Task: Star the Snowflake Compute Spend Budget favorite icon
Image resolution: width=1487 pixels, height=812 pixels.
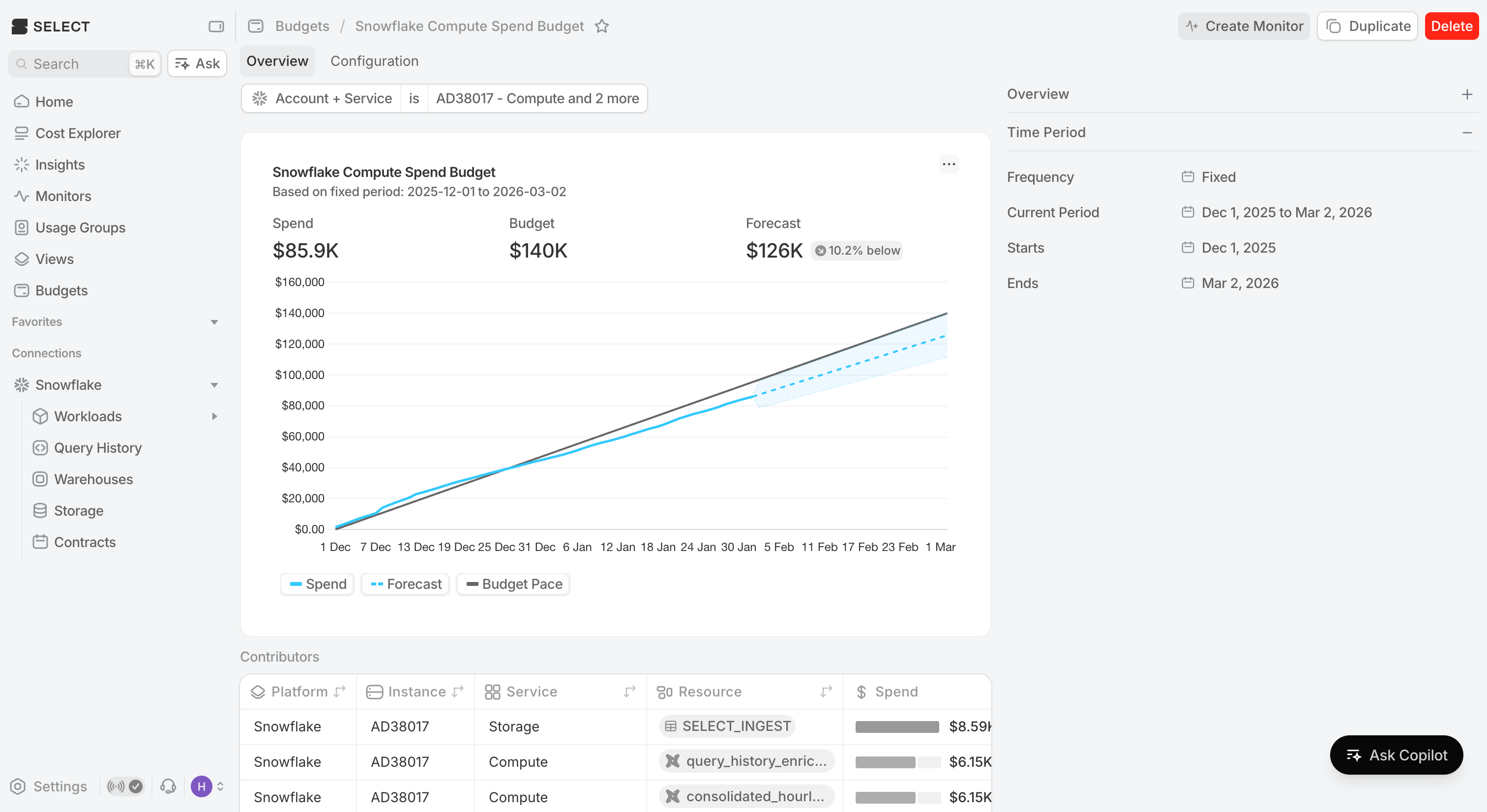Action: (x=601, y=26)
